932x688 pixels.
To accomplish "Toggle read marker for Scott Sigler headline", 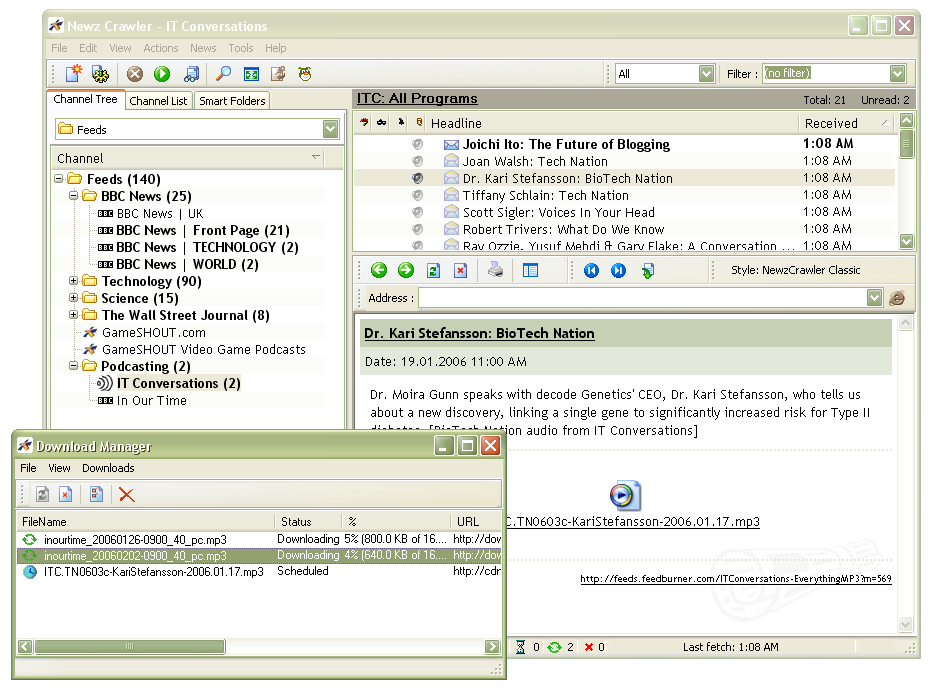I will pos(418,212).
